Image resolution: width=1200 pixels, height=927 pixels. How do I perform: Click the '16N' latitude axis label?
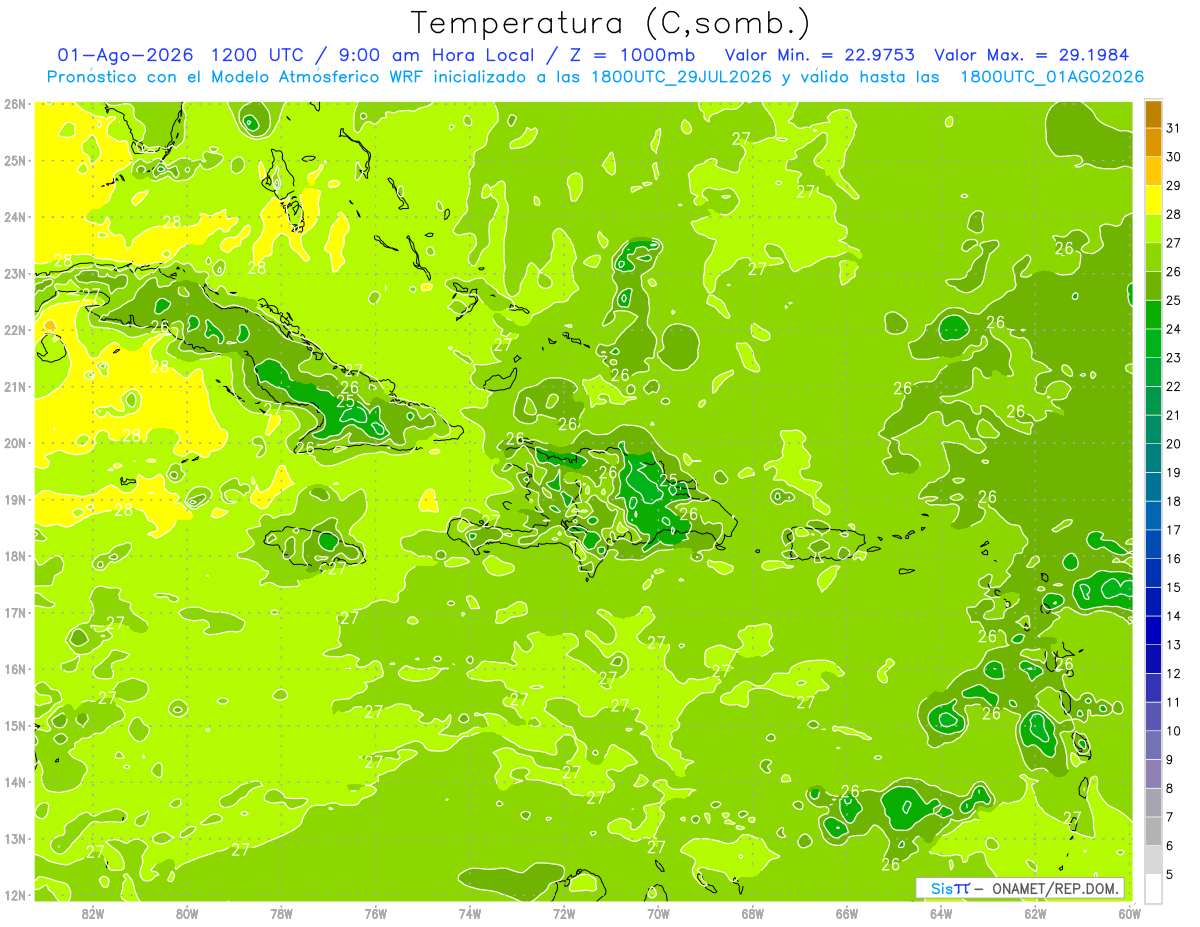(x=15, y=669)
